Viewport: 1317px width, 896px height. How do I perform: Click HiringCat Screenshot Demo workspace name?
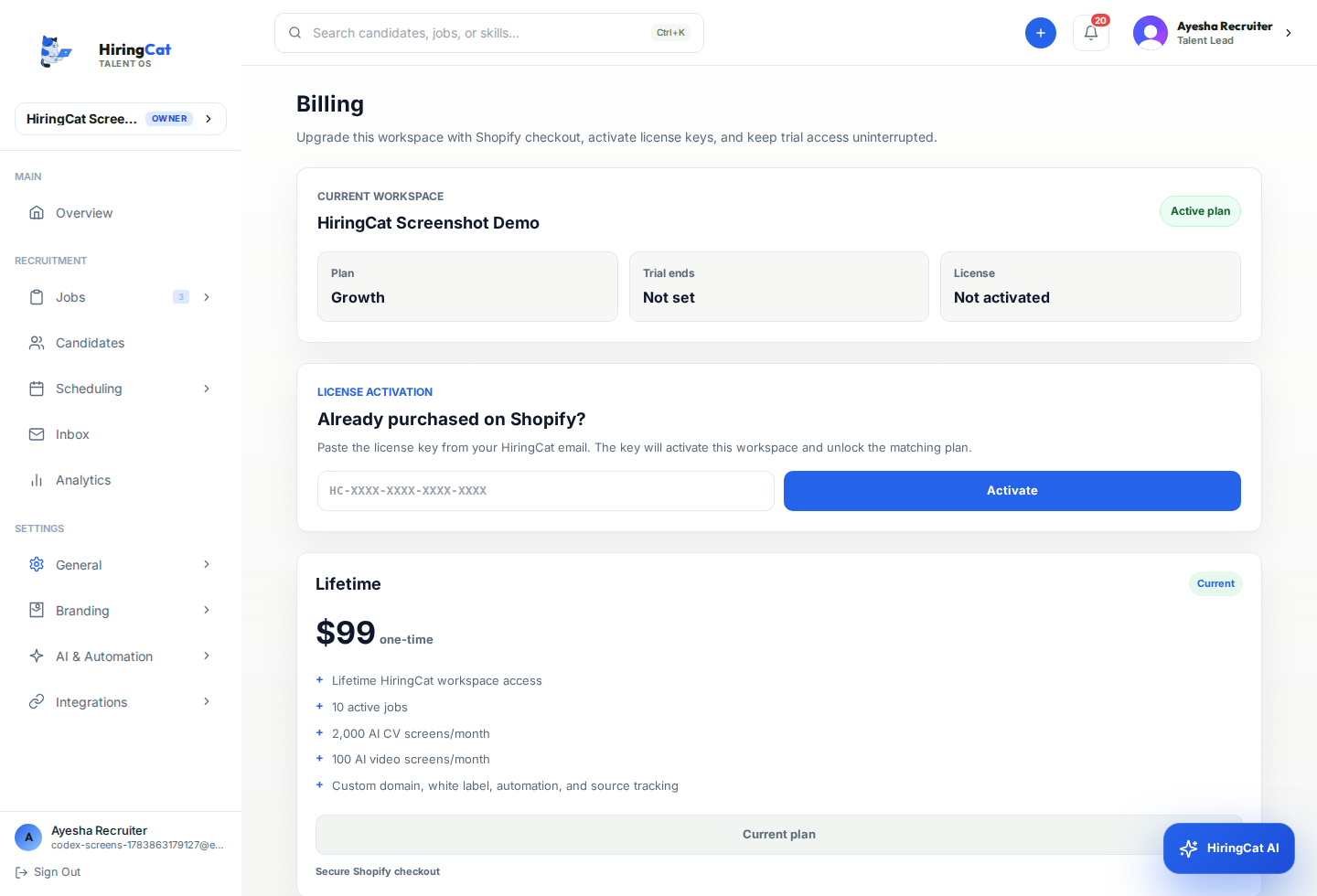[428, 223]
